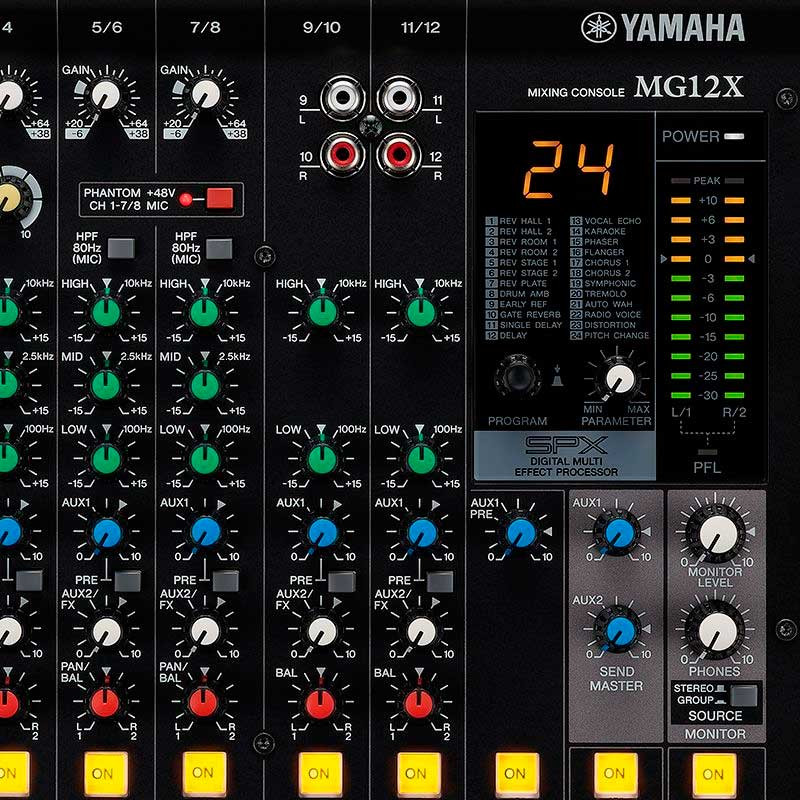Toggle the ON button below SEND MASTER

coord(616,774)
